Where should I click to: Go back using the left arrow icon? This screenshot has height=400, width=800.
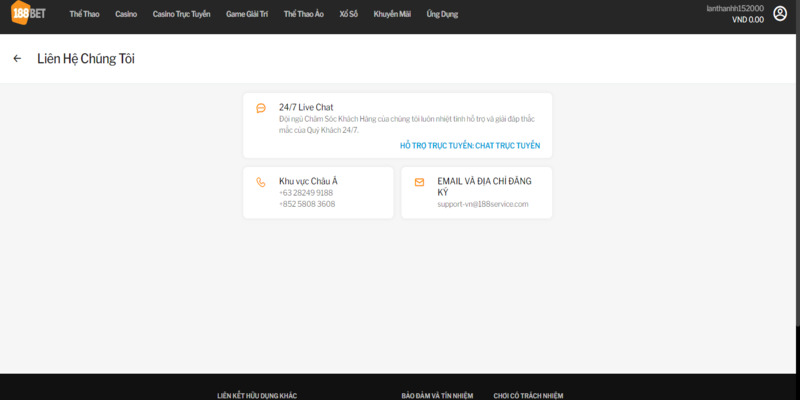(17, 59)
